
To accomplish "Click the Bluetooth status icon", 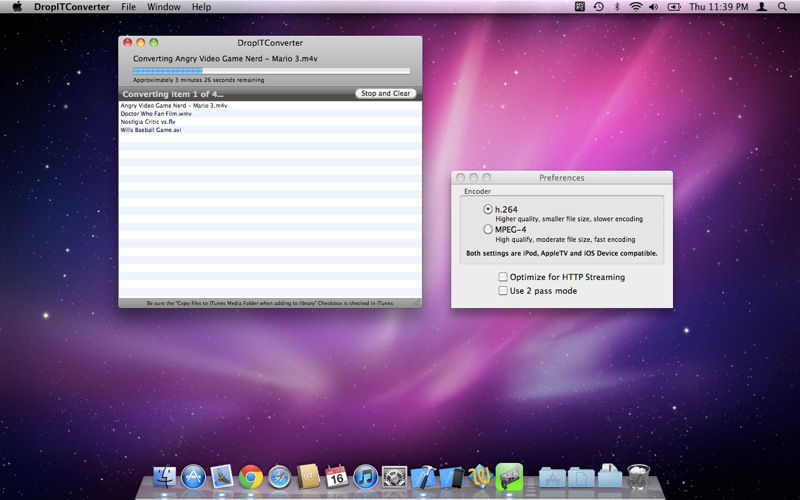I will (617, 7).
